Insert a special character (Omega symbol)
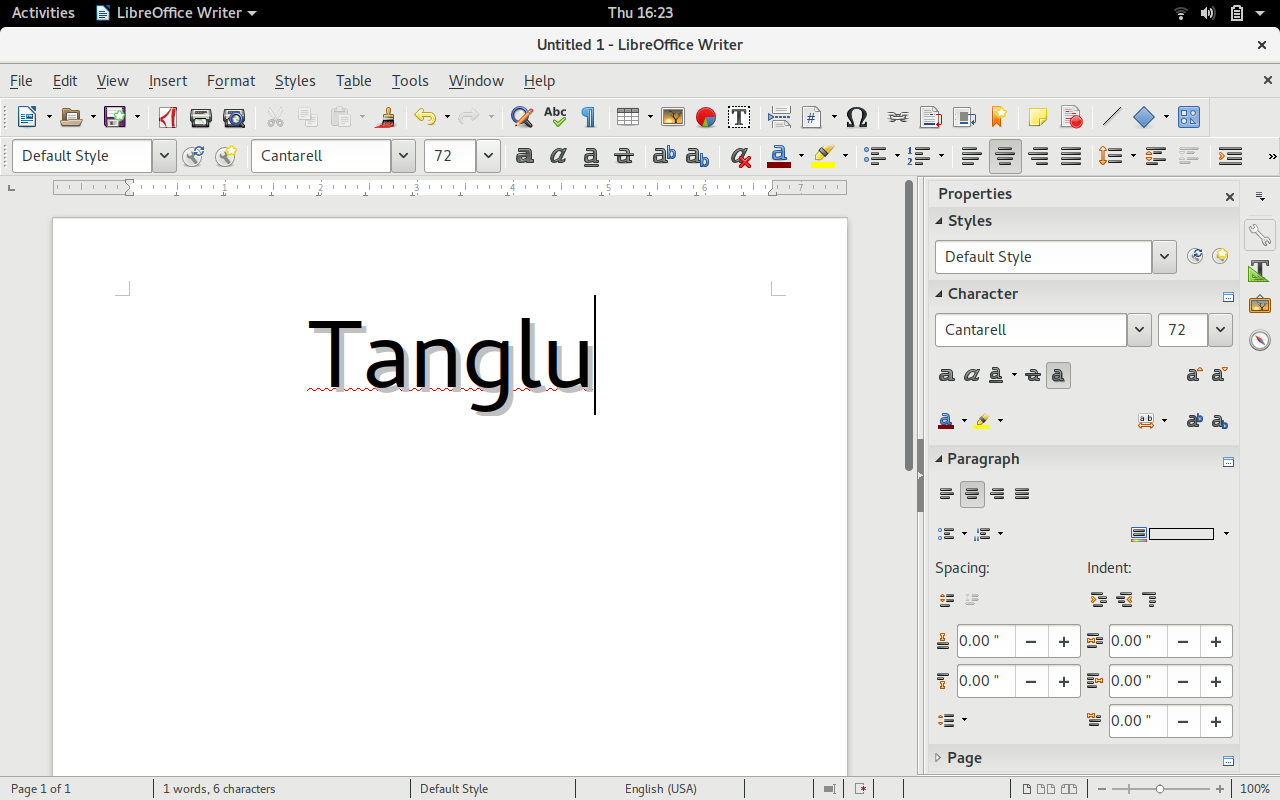Viewport: 1280px width, 800px height. point(856,117)
